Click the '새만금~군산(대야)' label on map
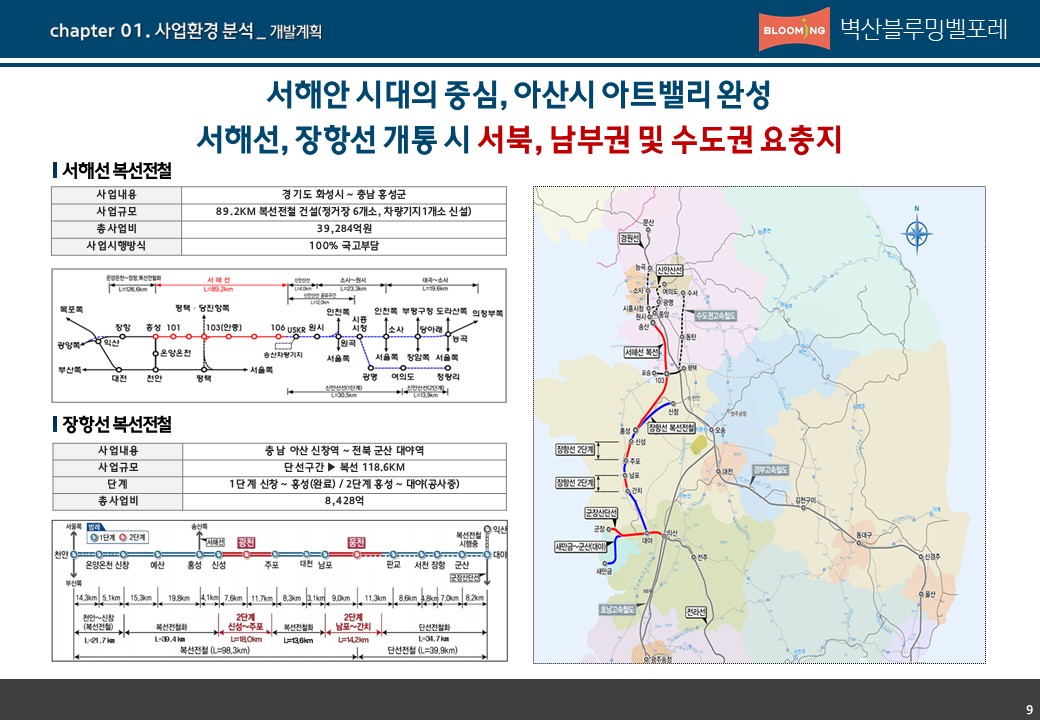The width and height of the screenshot is (1040, 720). click(x=580, y=547)
